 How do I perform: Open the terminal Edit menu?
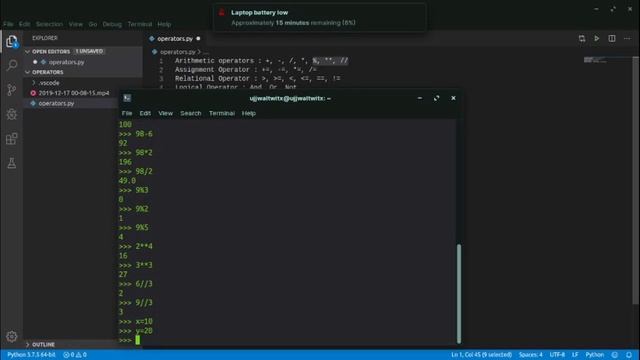145,113
